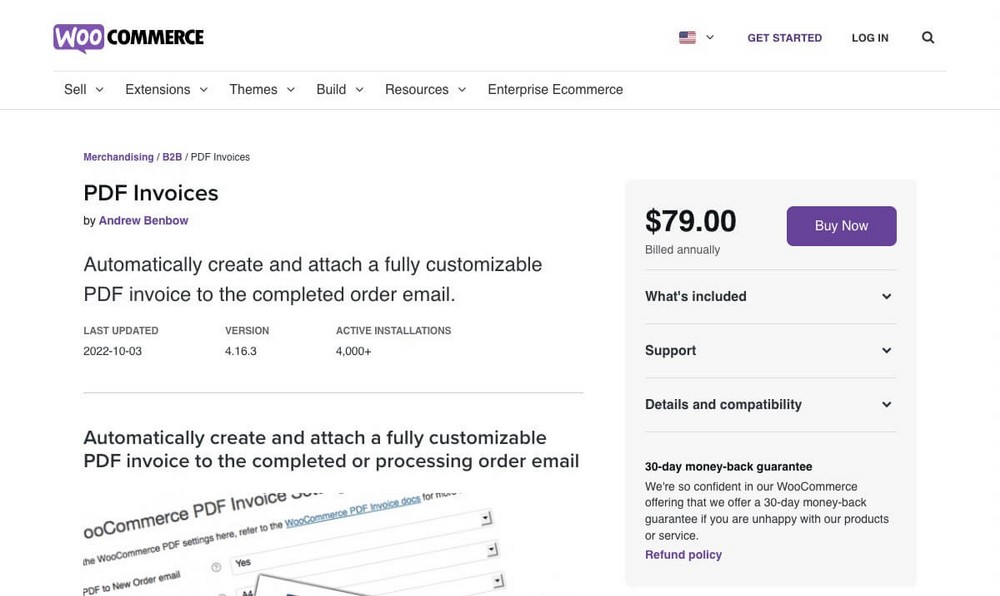The width and height of the screenshot is (1000, 596).
Task: Open the language selector chevron
Action: click(x=710, y=38)
